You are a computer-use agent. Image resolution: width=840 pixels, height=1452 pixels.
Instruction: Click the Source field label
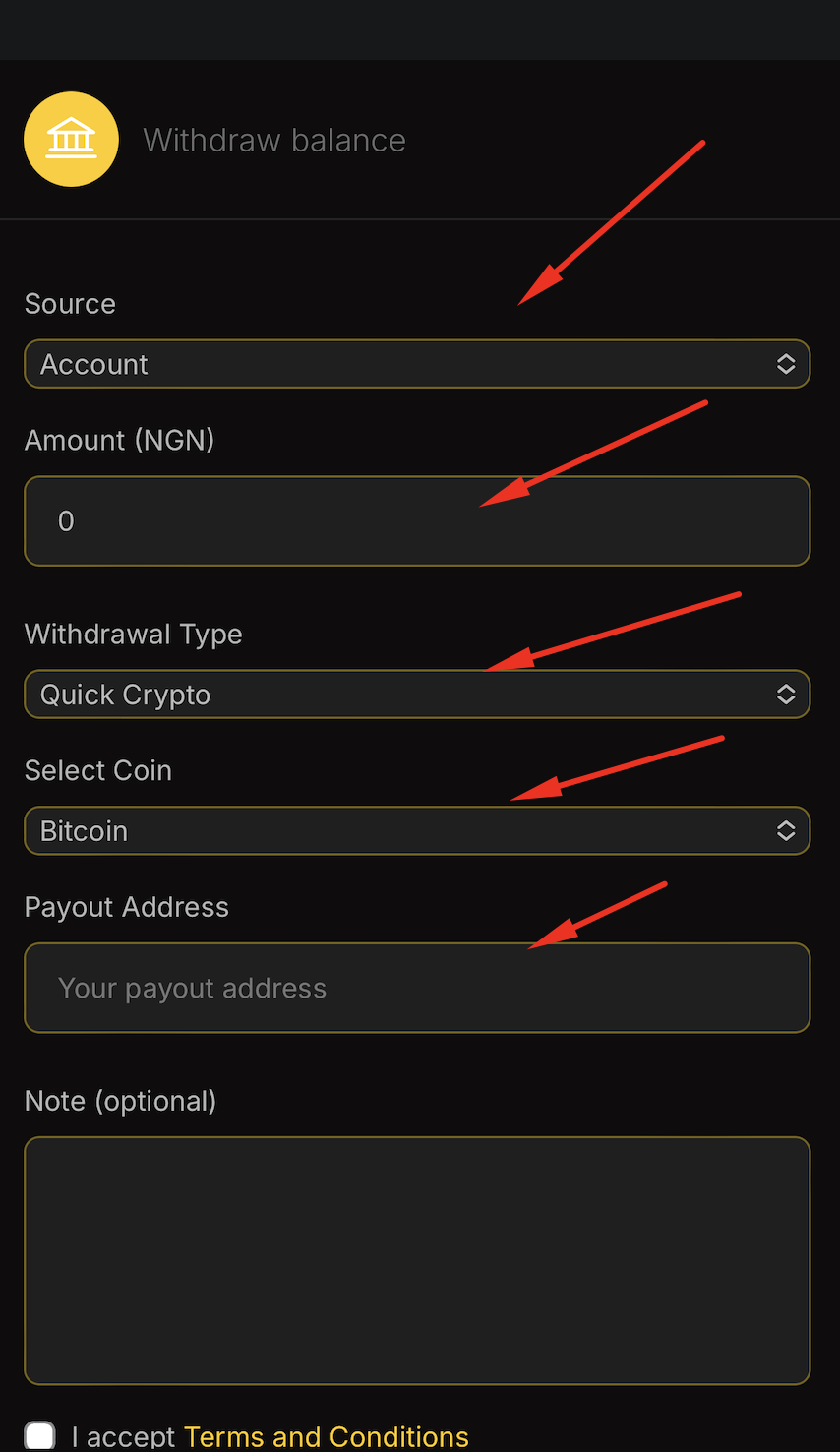coord(70,304)
